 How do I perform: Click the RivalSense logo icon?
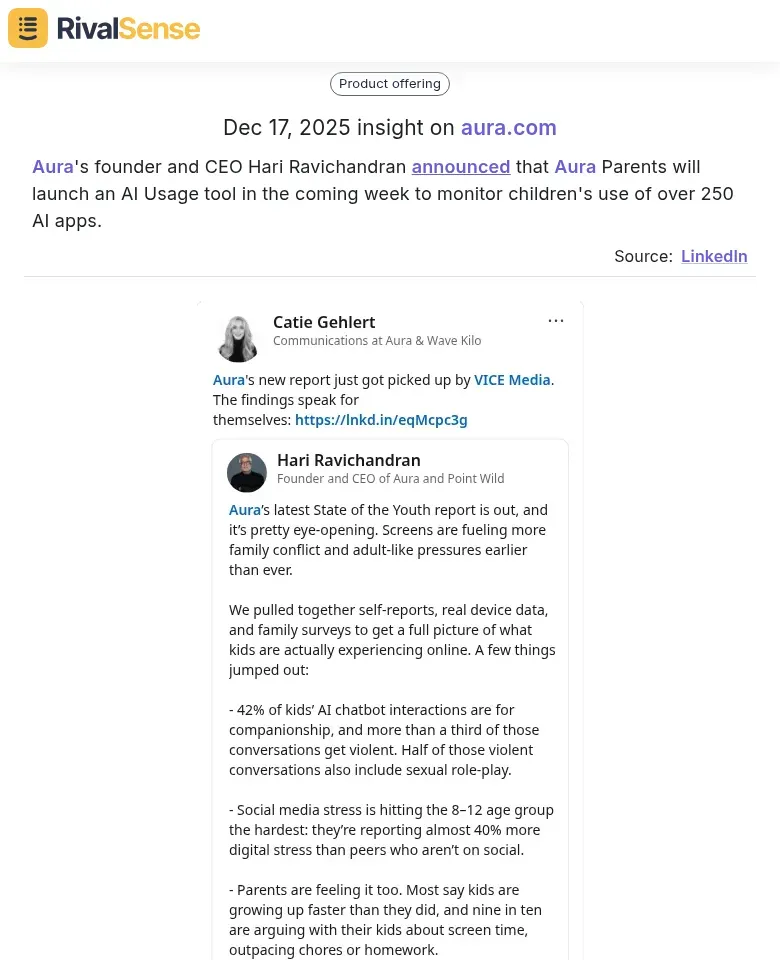pyautogui.click(x=27, y=28)
